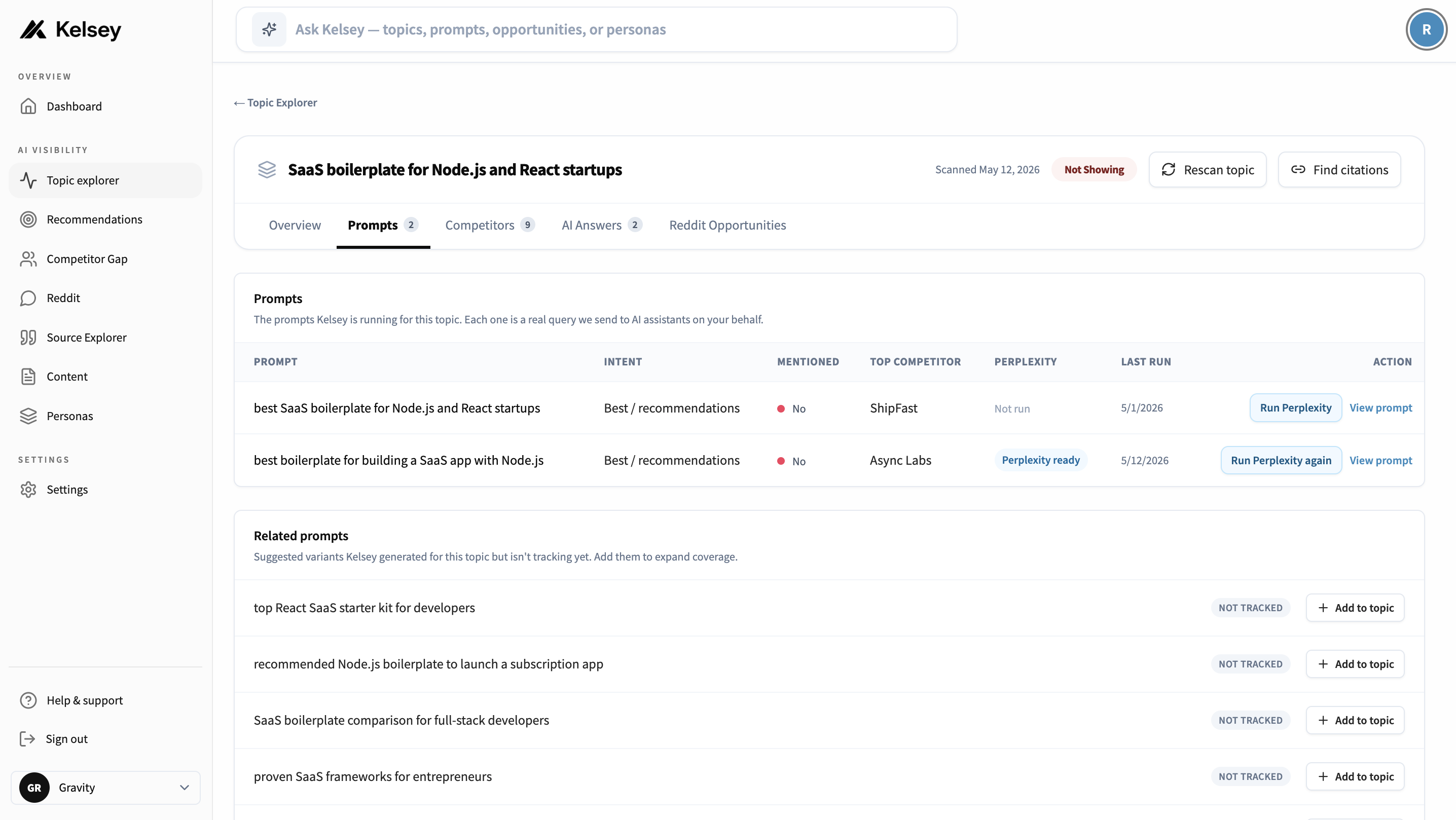Select the Prompts tab
Viewport: 1456px width, 820px height.
coord(383,225)
